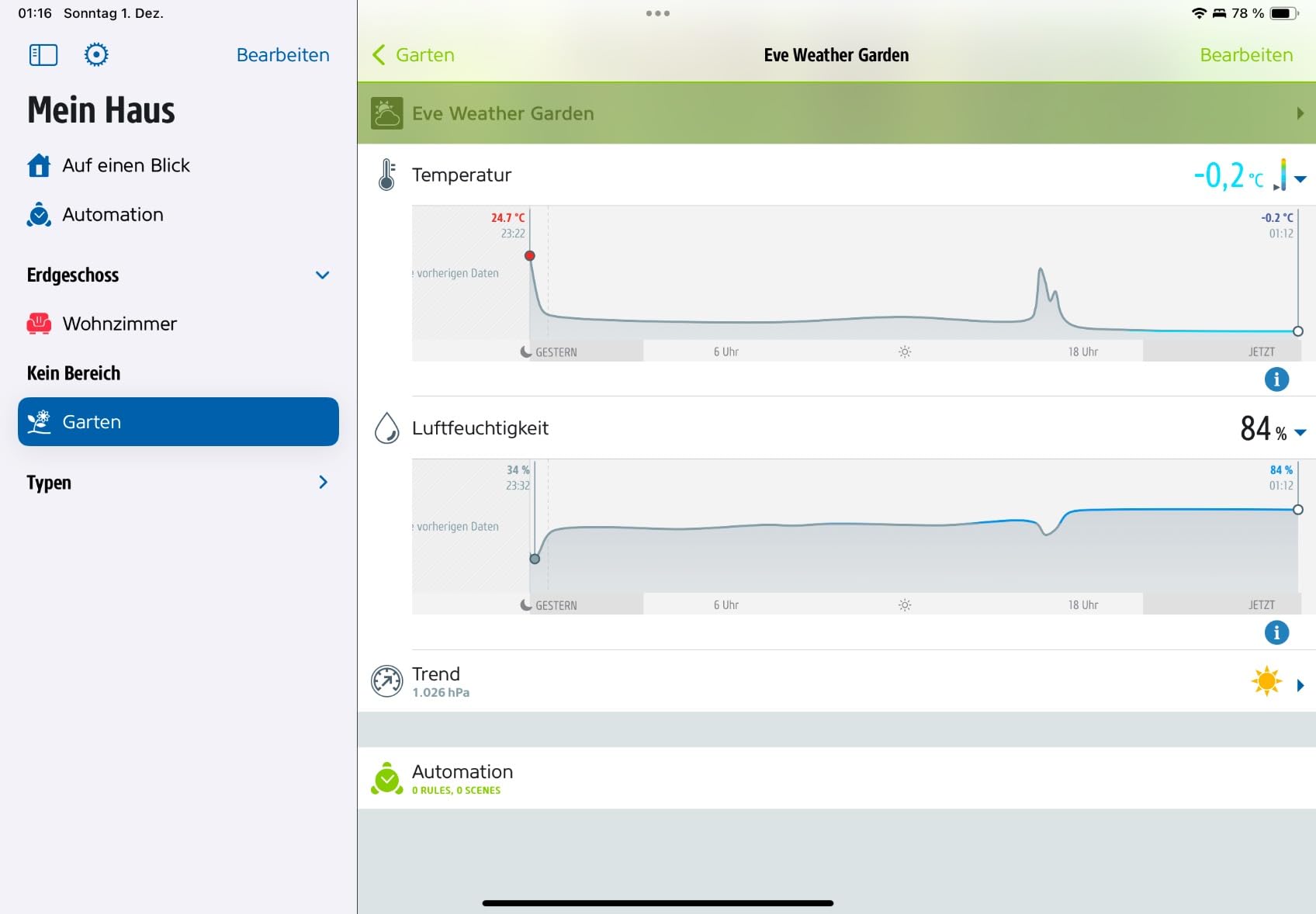Tap 6 Uhr on the temperature timeline
Screen dimensions: 1316x914
726,352
